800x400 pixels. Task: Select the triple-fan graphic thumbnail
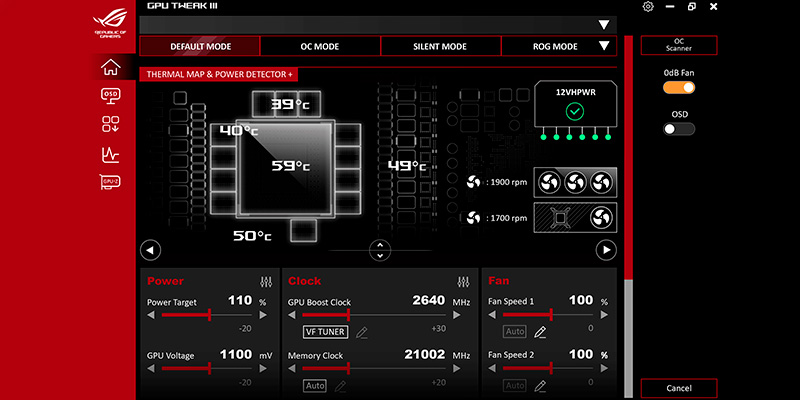pos(575,182)
